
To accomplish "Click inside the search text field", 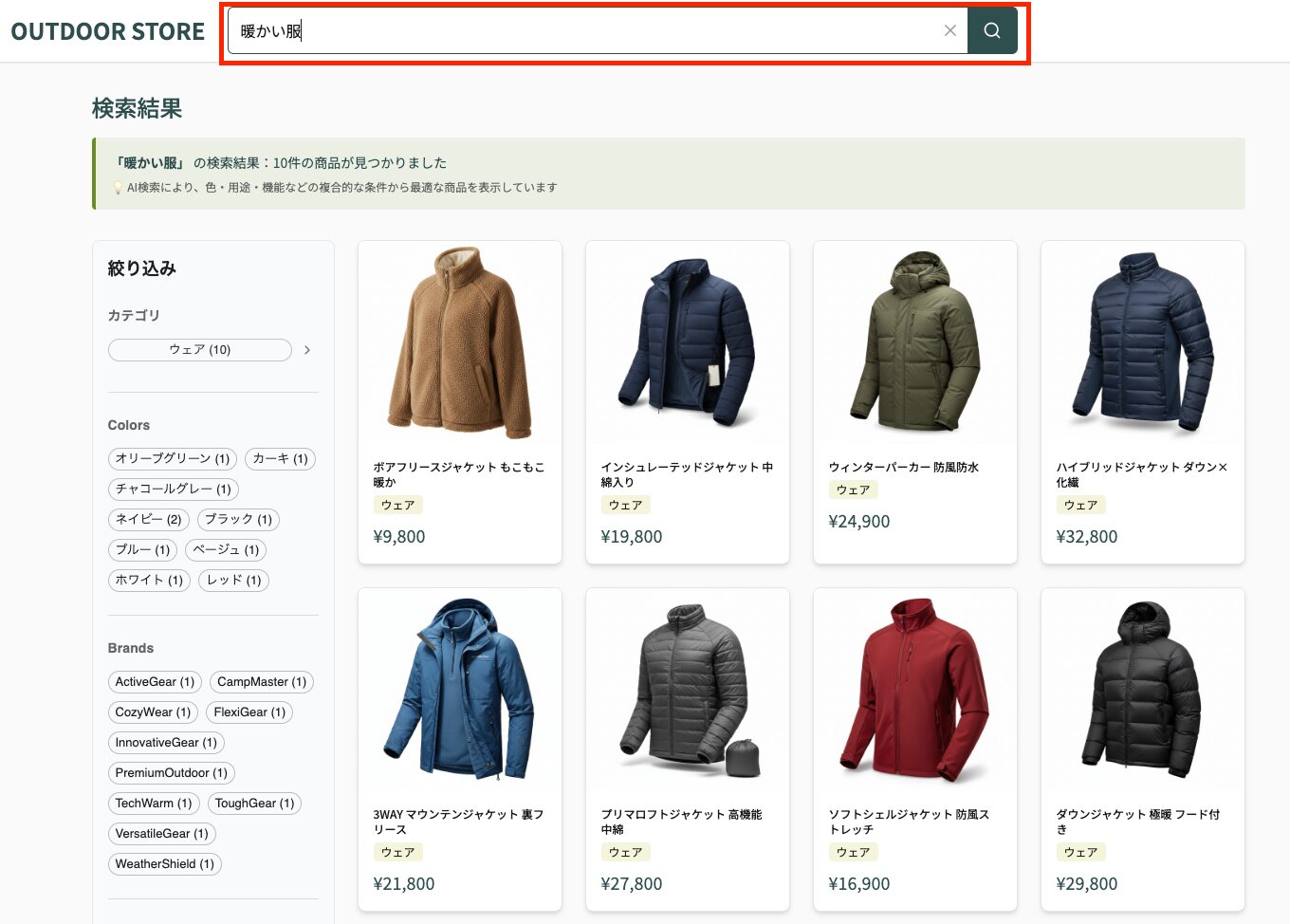I will click(x=588, y=30).
